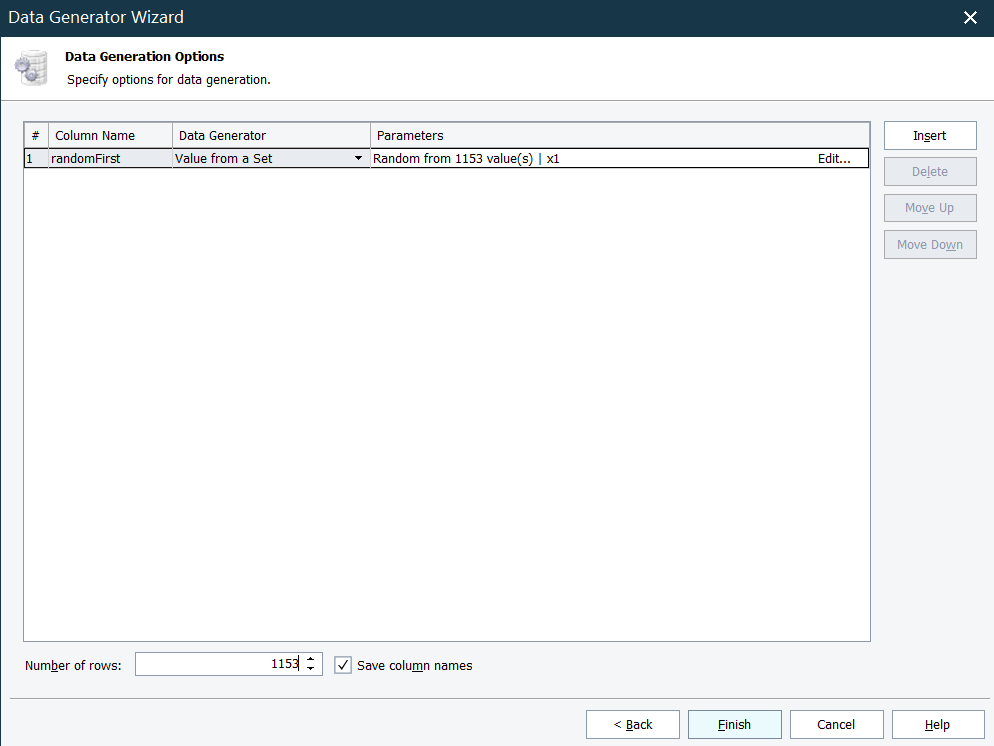Click the Column Name header

(110, 135)
